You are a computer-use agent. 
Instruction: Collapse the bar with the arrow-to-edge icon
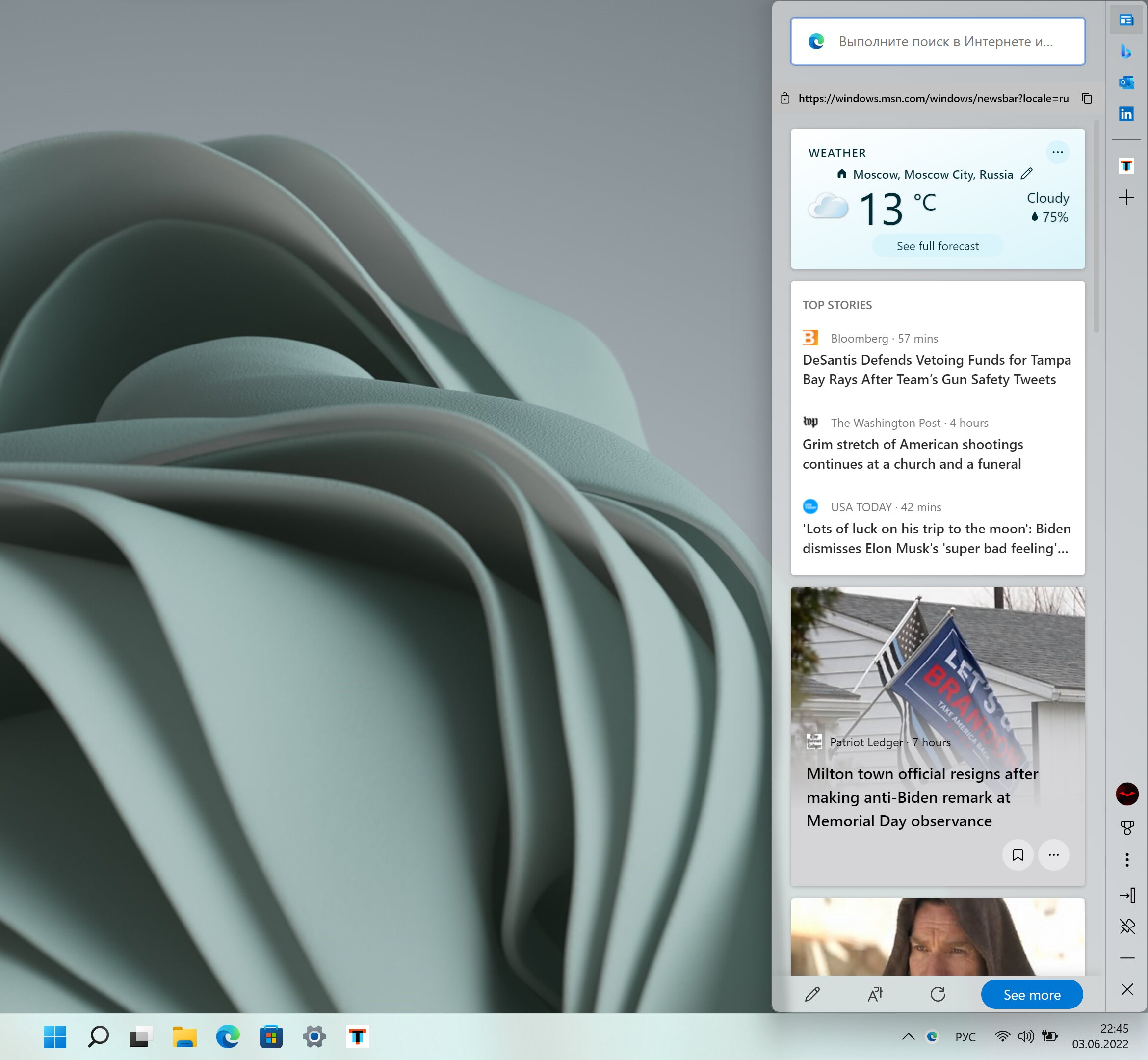pos(1127,896)
